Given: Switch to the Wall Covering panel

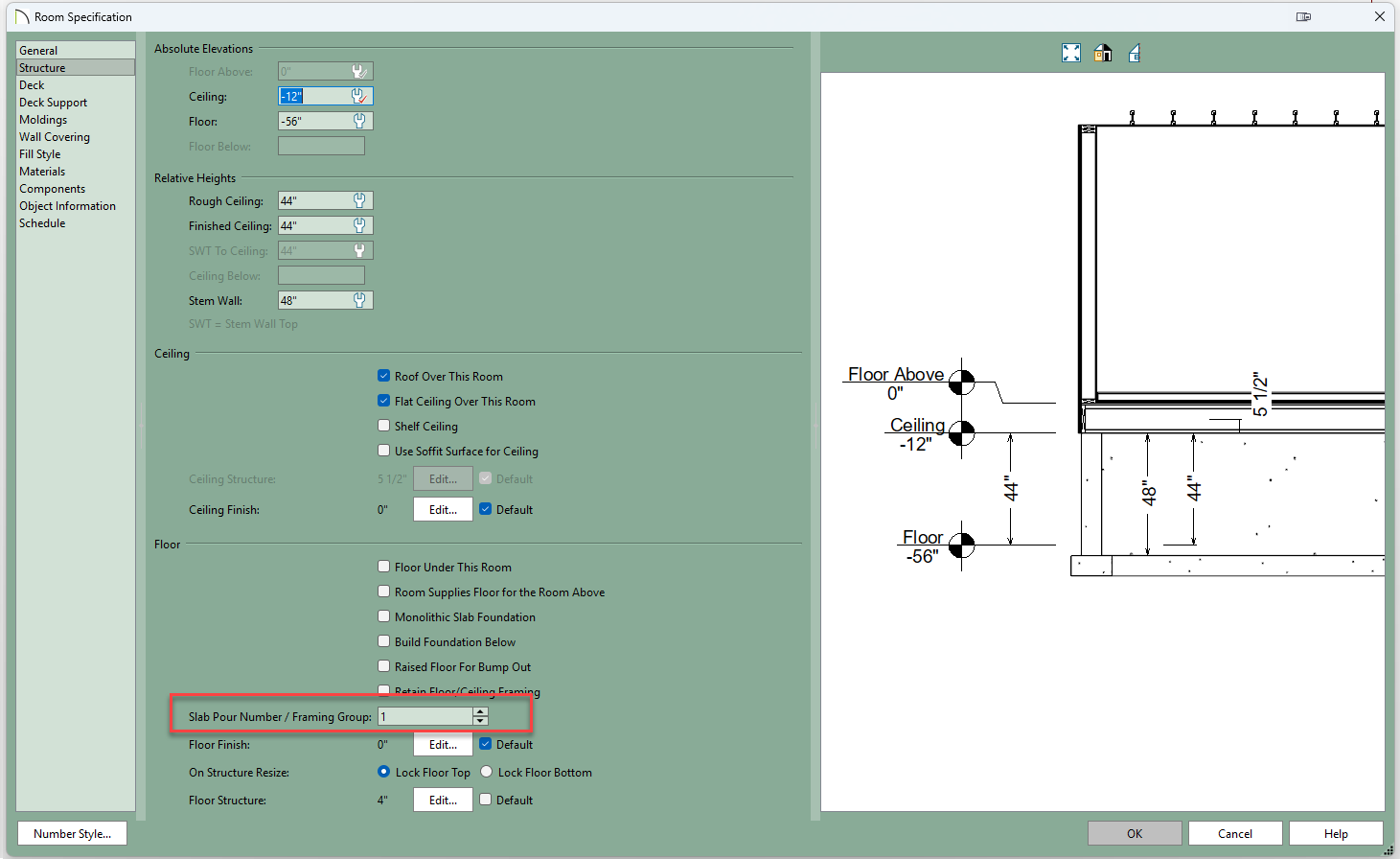Looking at the screenshot, I should 55,137.
